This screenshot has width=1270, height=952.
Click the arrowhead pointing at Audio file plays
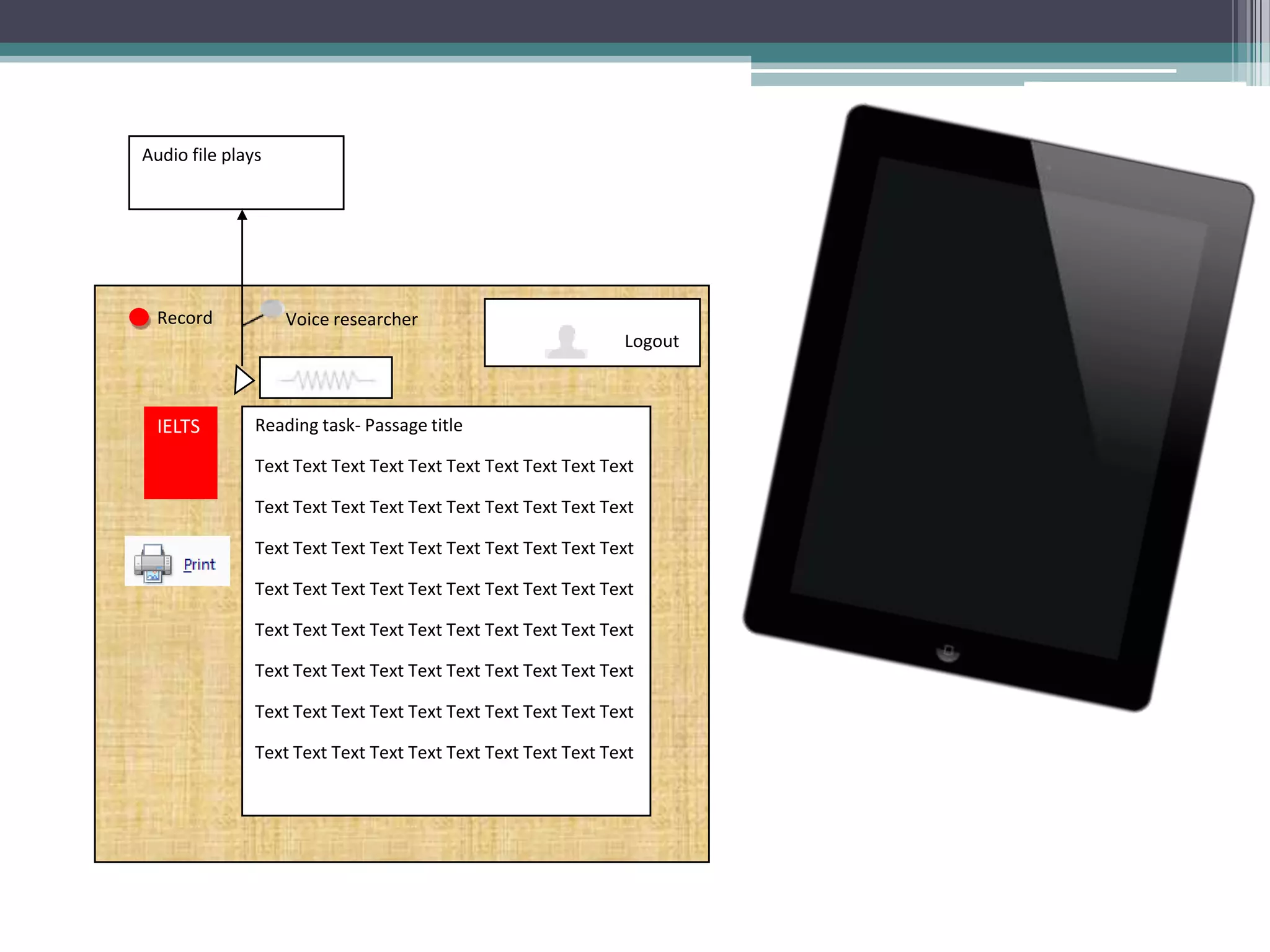click(x=242, y=215)
